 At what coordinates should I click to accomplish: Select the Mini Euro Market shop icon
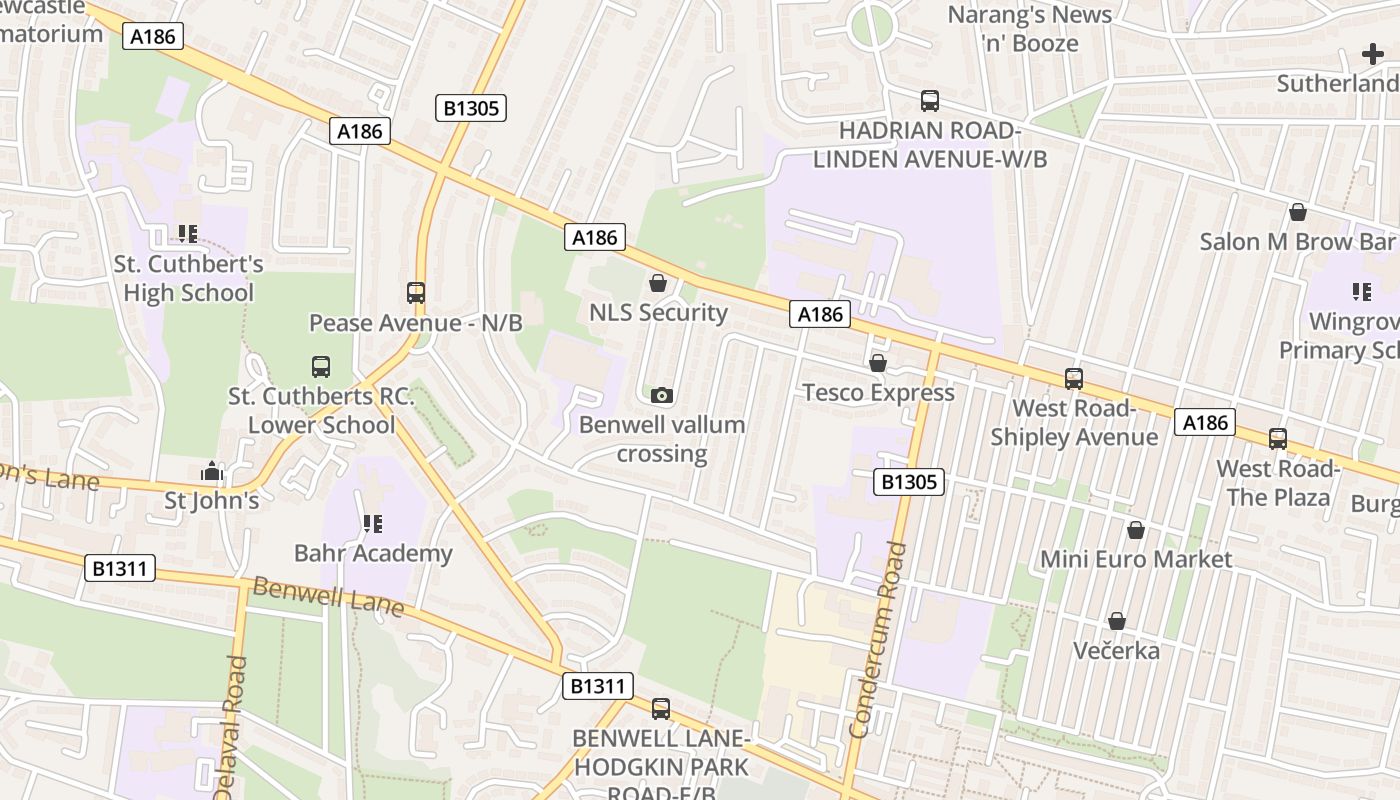(1136, 529)
